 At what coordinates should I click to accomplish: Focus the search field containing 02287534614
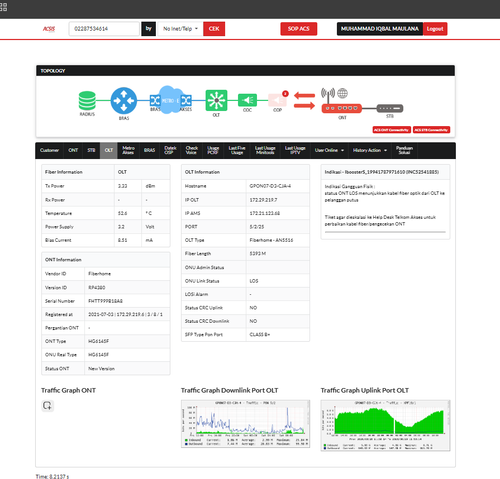pos(104,29)
